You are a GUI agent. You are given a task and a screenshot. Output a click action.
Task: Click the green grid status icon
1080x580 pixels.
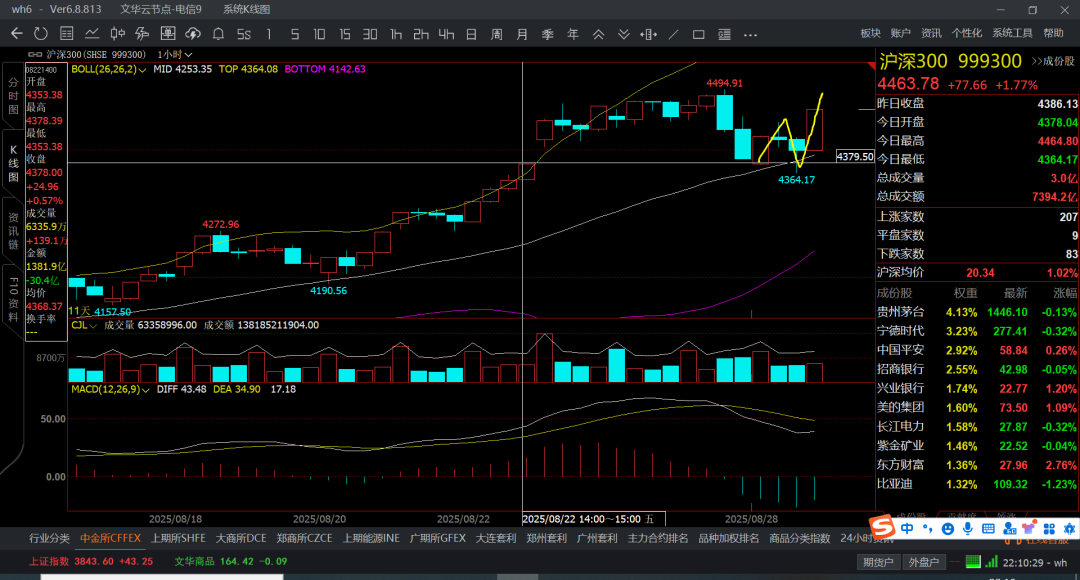tap(973, 561)
